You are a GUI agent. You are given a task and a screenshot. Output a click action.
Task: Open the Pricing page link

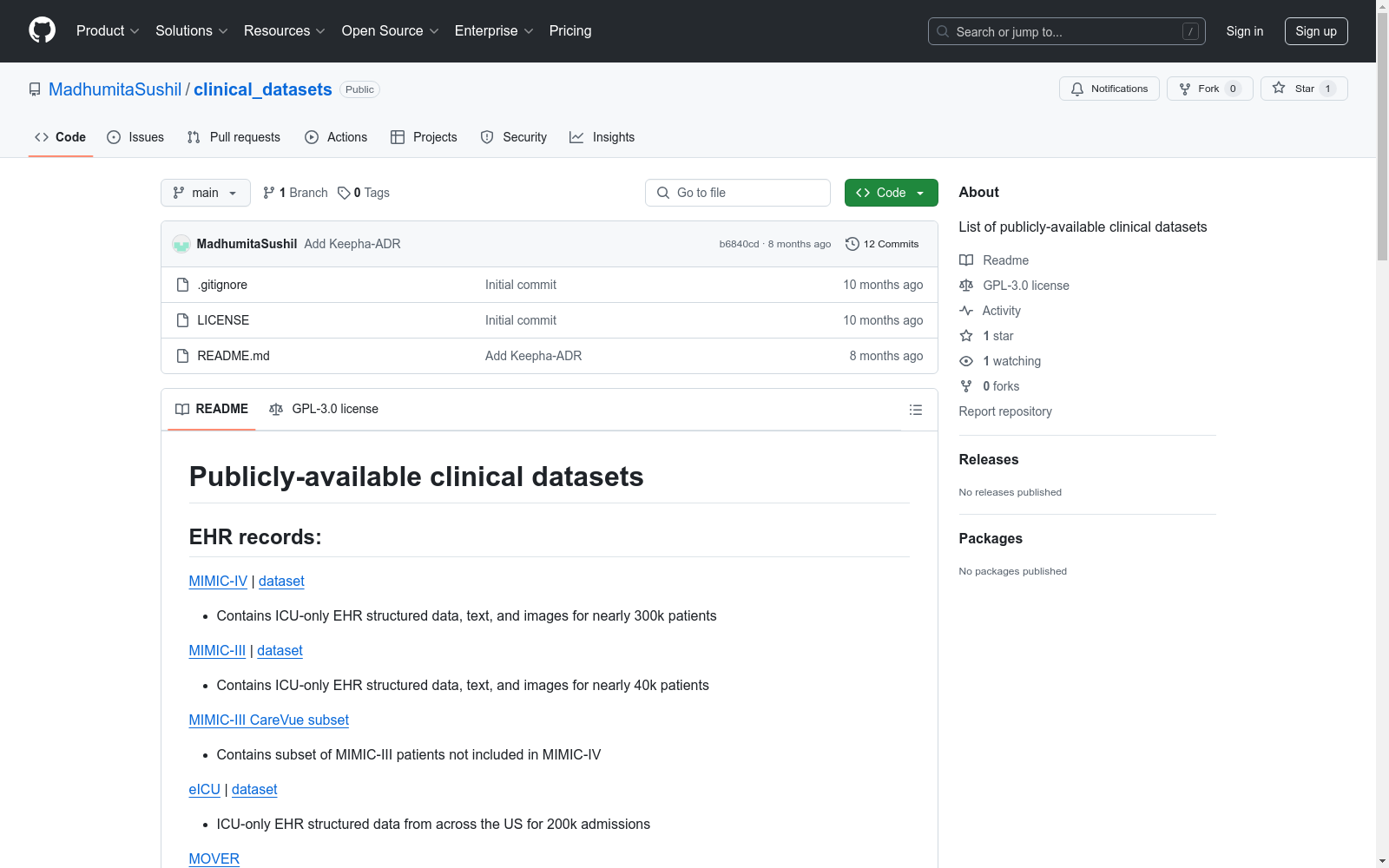click(570, 31)
